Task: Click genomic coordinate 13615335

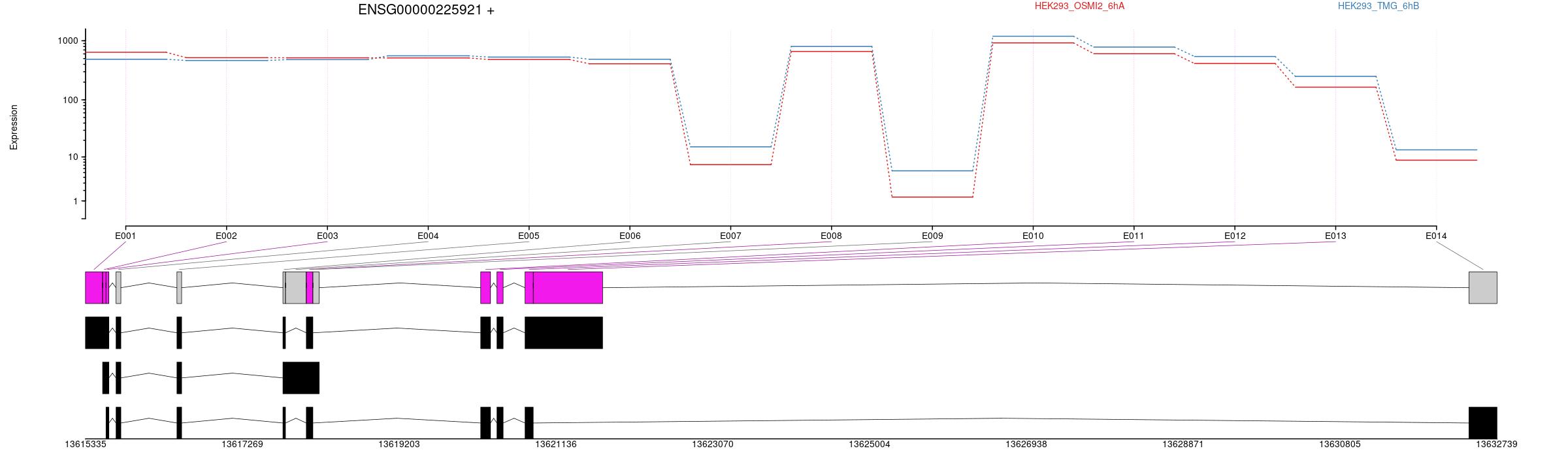Action: click(x=86, y=444)
